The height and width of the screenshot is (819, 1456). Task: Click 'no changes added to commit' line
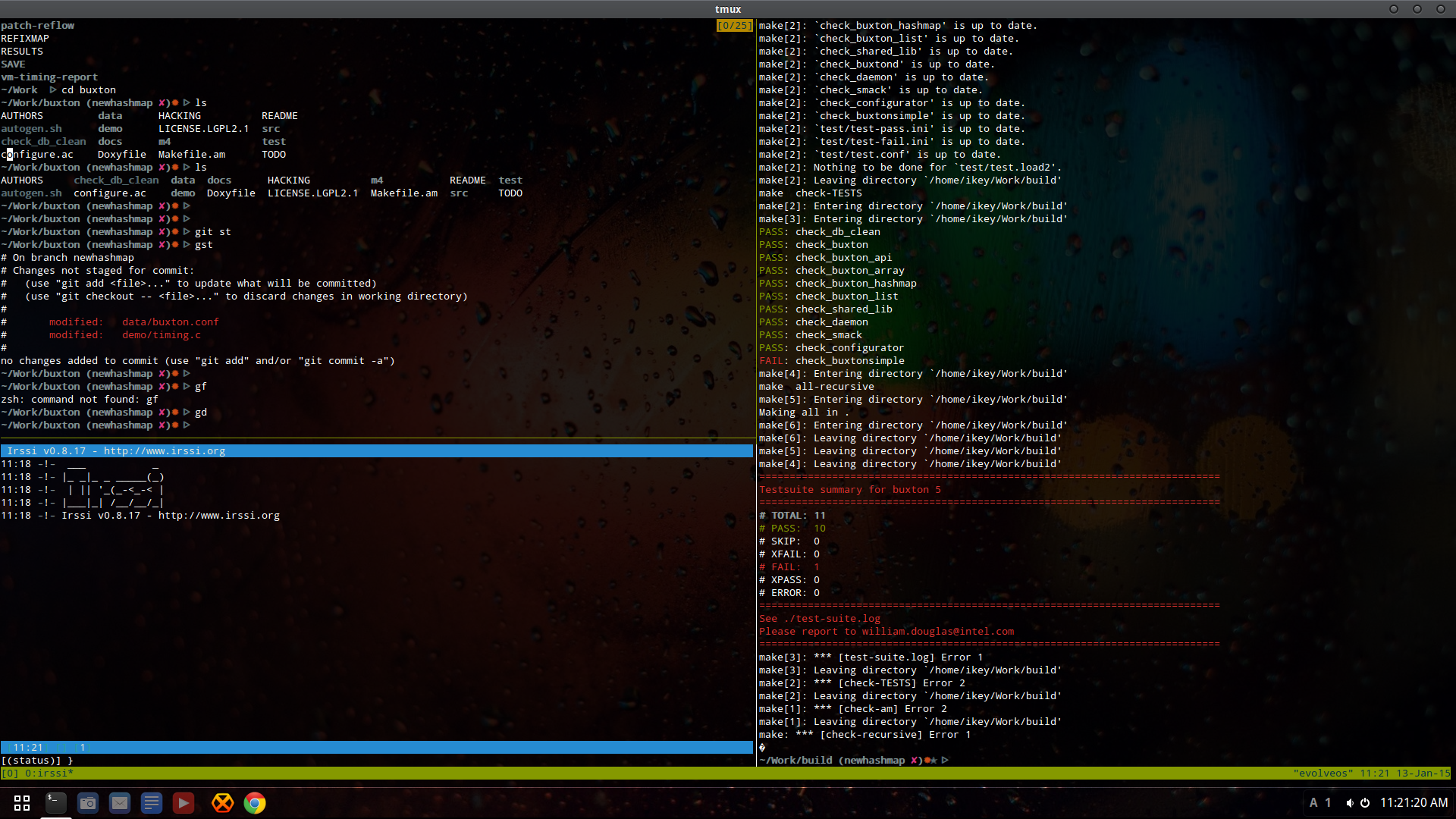[x=198, y=361]
